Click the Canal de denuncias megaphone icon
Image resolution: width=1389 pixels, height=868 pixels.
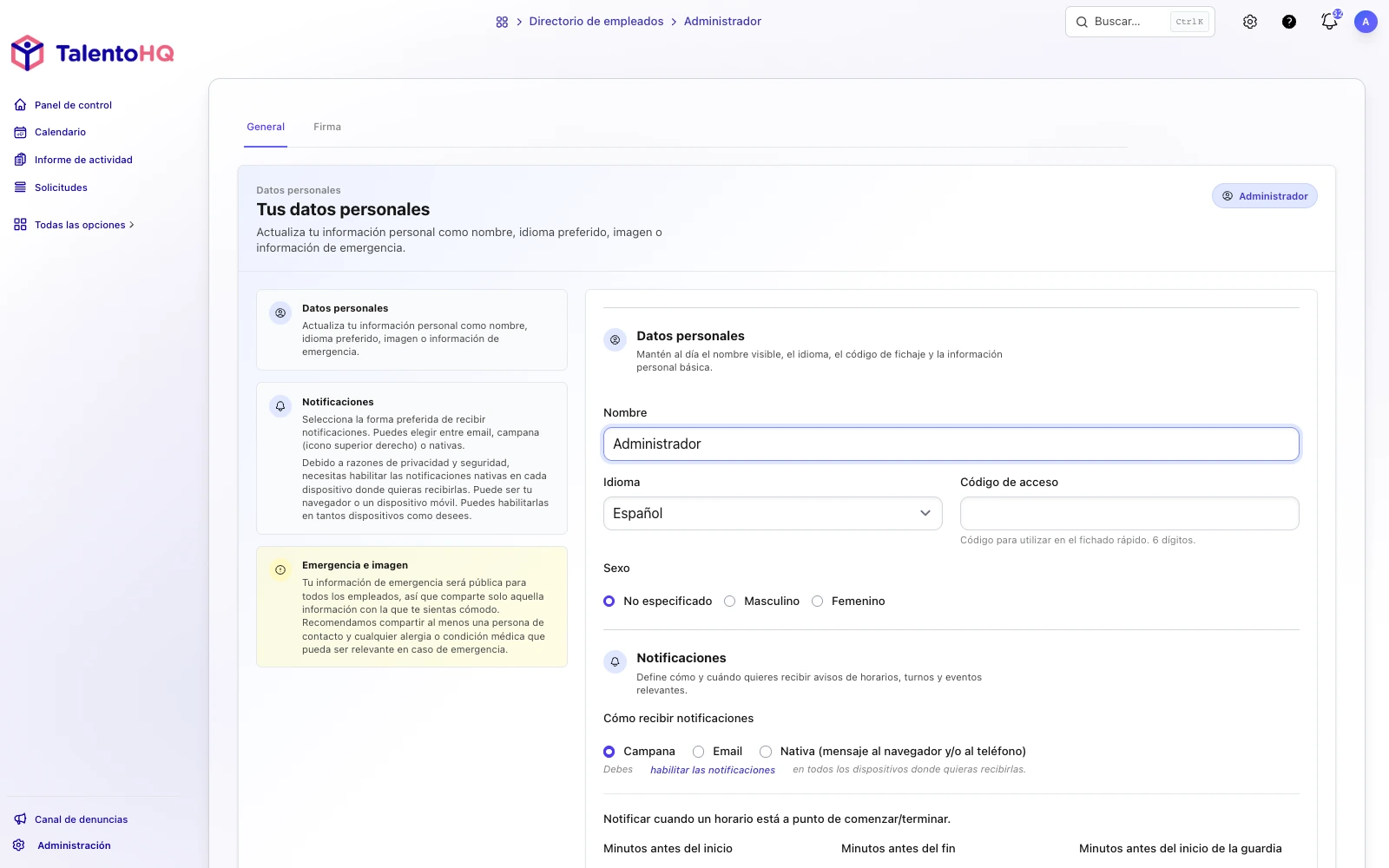(20, 819)
